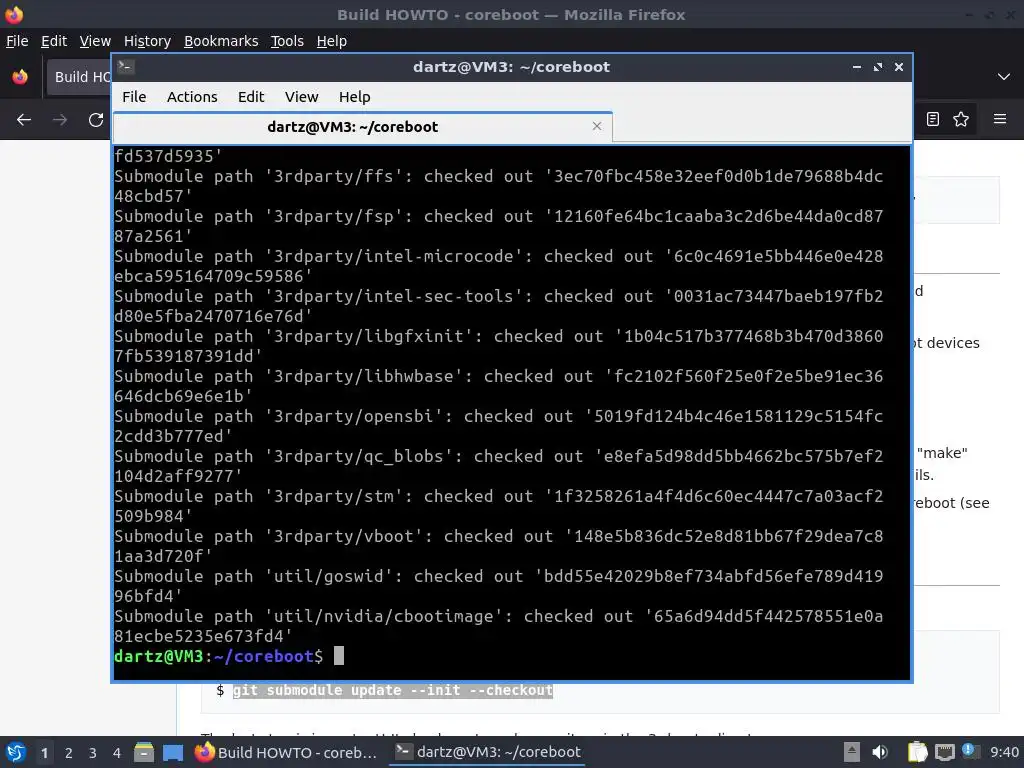This screenshot has width=1024, height=768.
Task: Select the Build HOWTO Firefox tab
Action: tap(78, 77)
